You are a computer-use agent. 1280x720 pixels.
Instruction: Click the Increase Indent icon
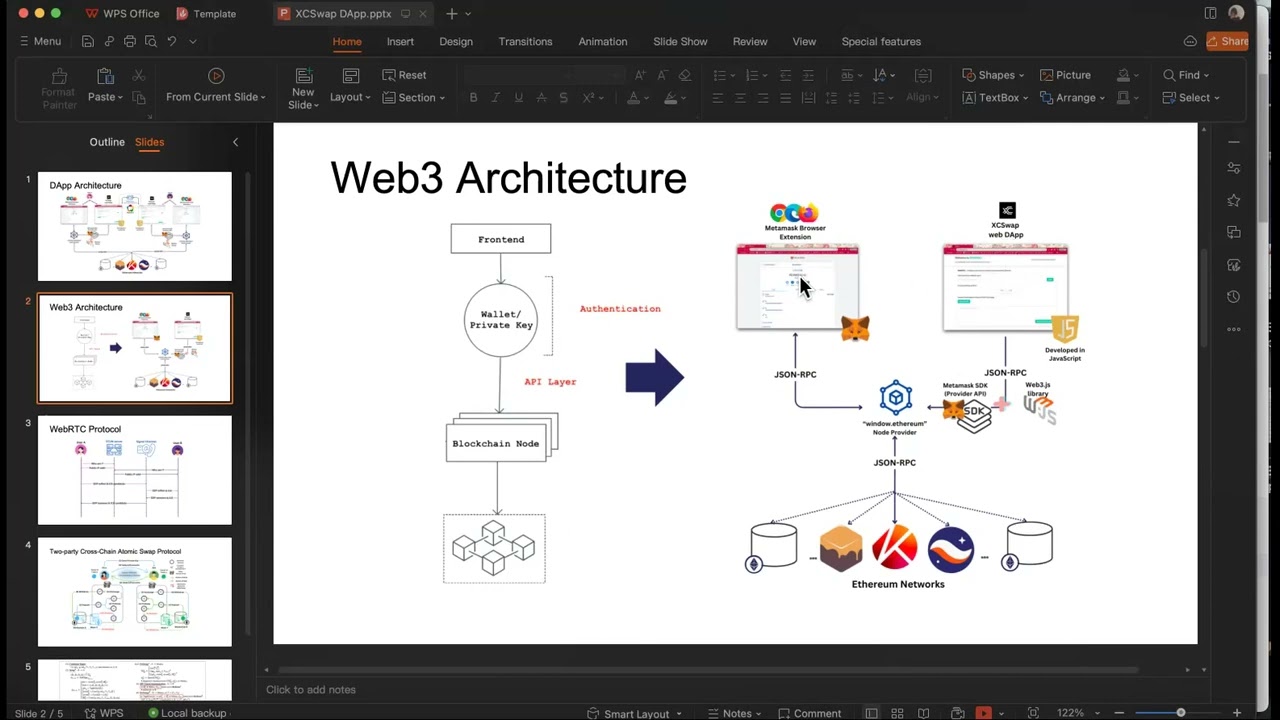808,75
